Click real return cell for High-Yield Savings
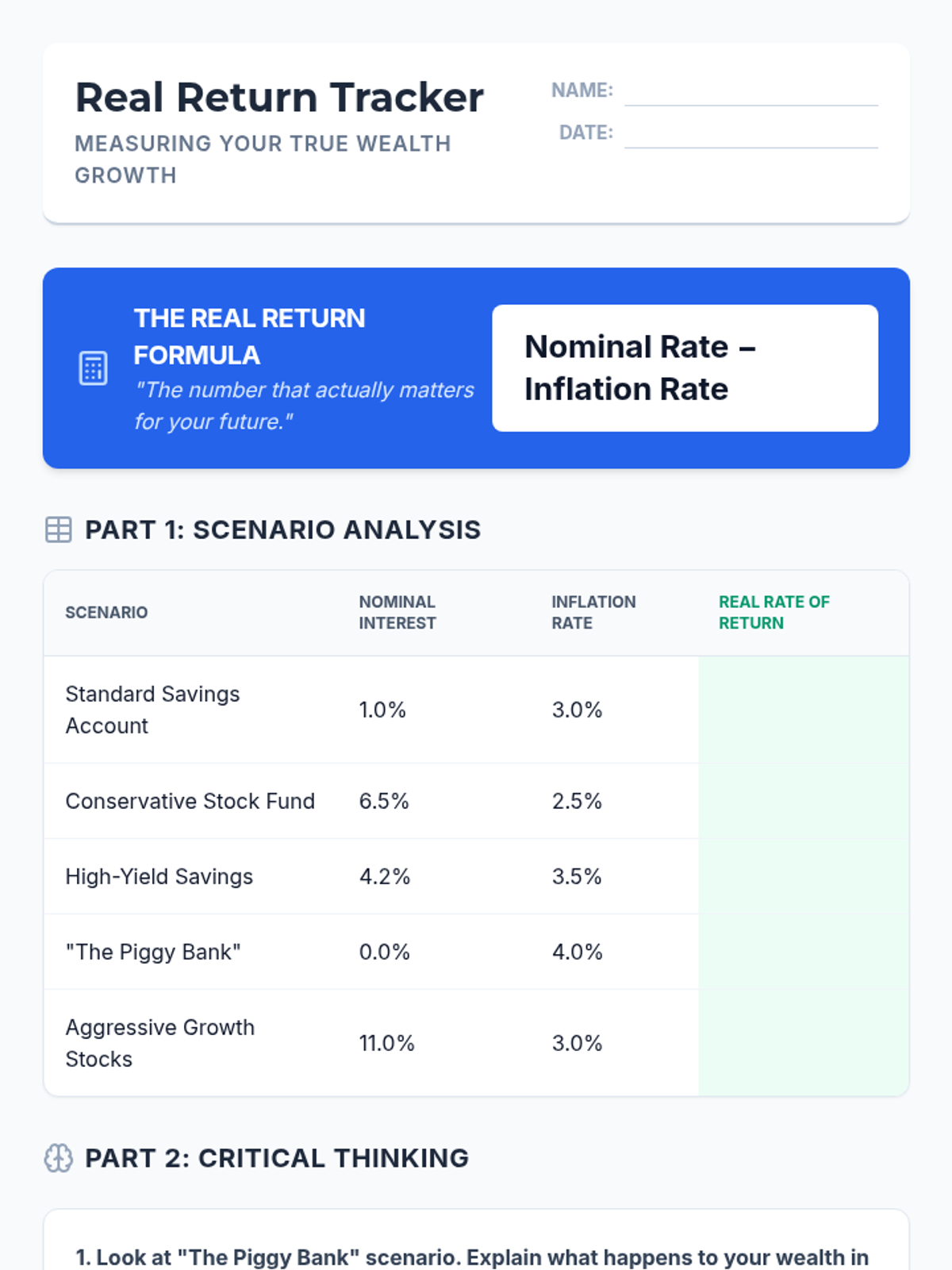 pos(803,876)
